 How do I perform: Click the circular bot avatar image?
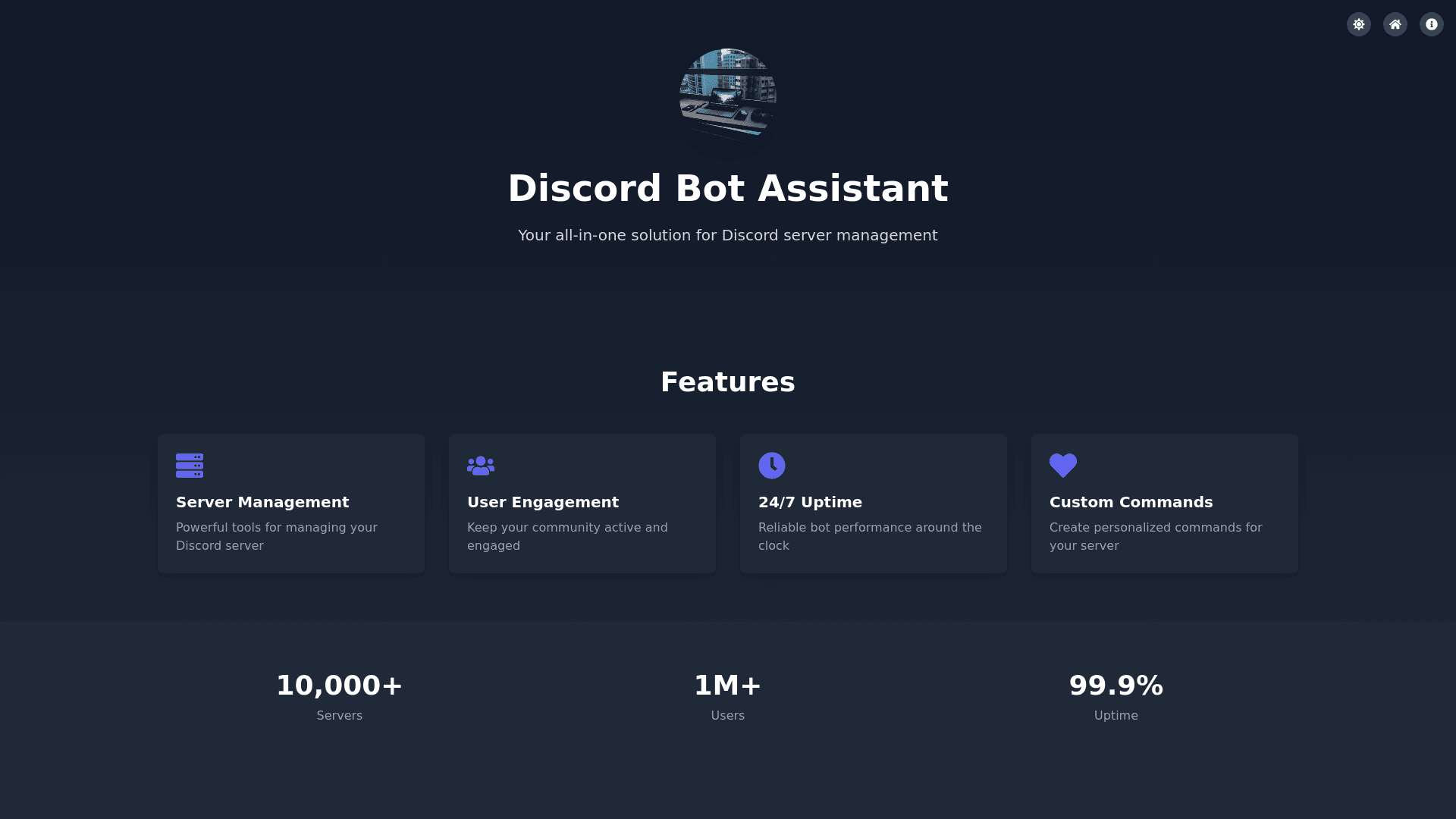point(727,97)
